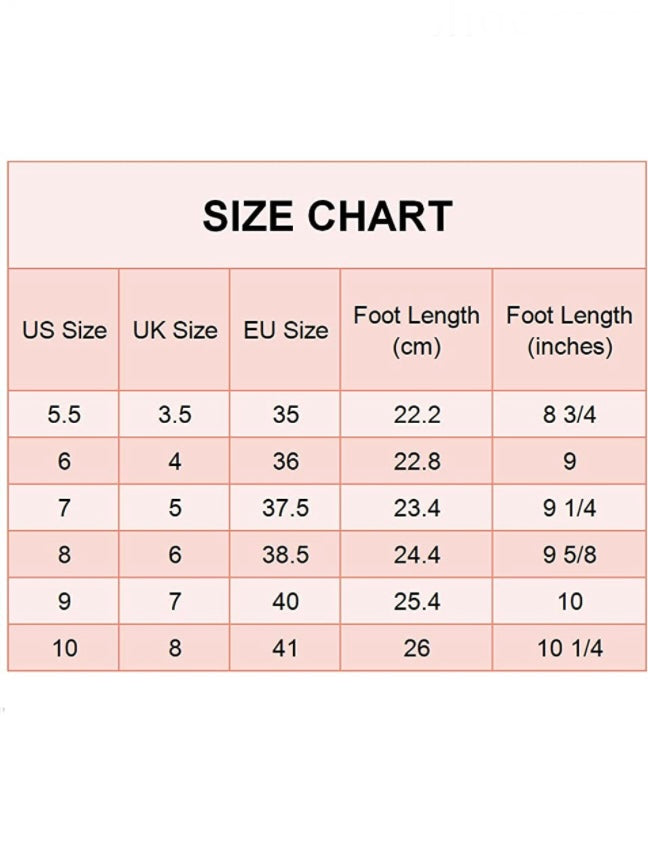Click the EU size 36 cell
The width and height of the screenshot is (648, 864).
pyautogui.click(x=285, y=461)
